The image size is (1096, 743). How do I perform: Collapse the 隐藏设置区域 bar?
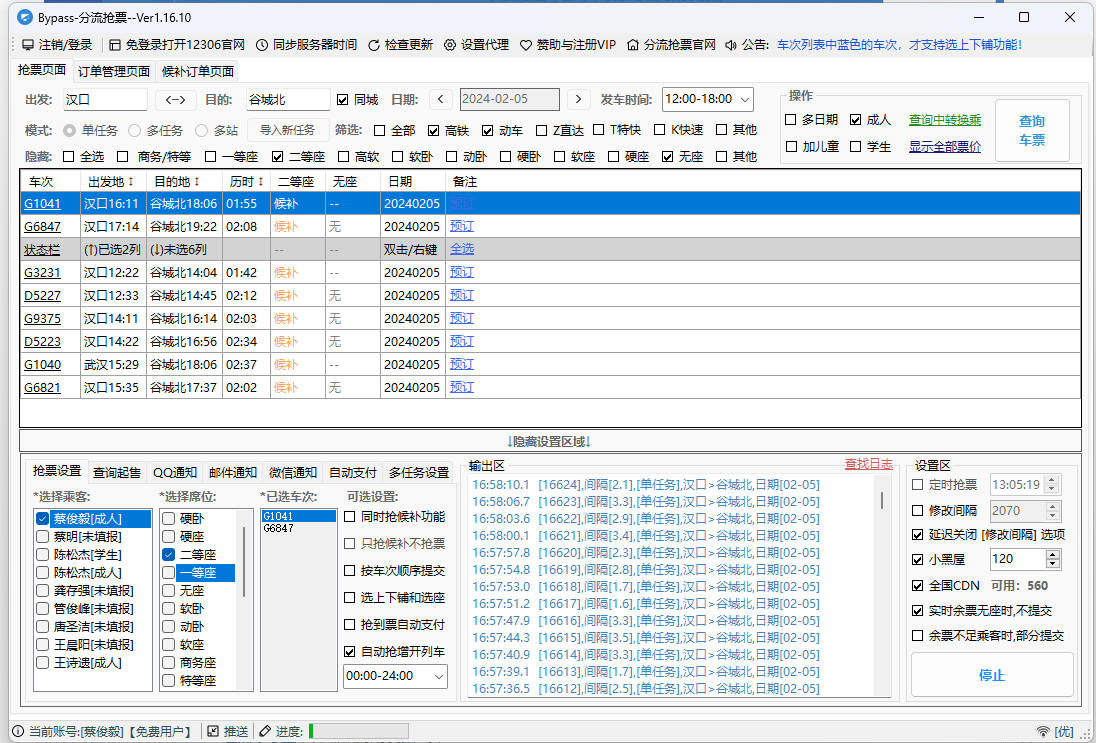pyautogui.click(x=550, y=442)
